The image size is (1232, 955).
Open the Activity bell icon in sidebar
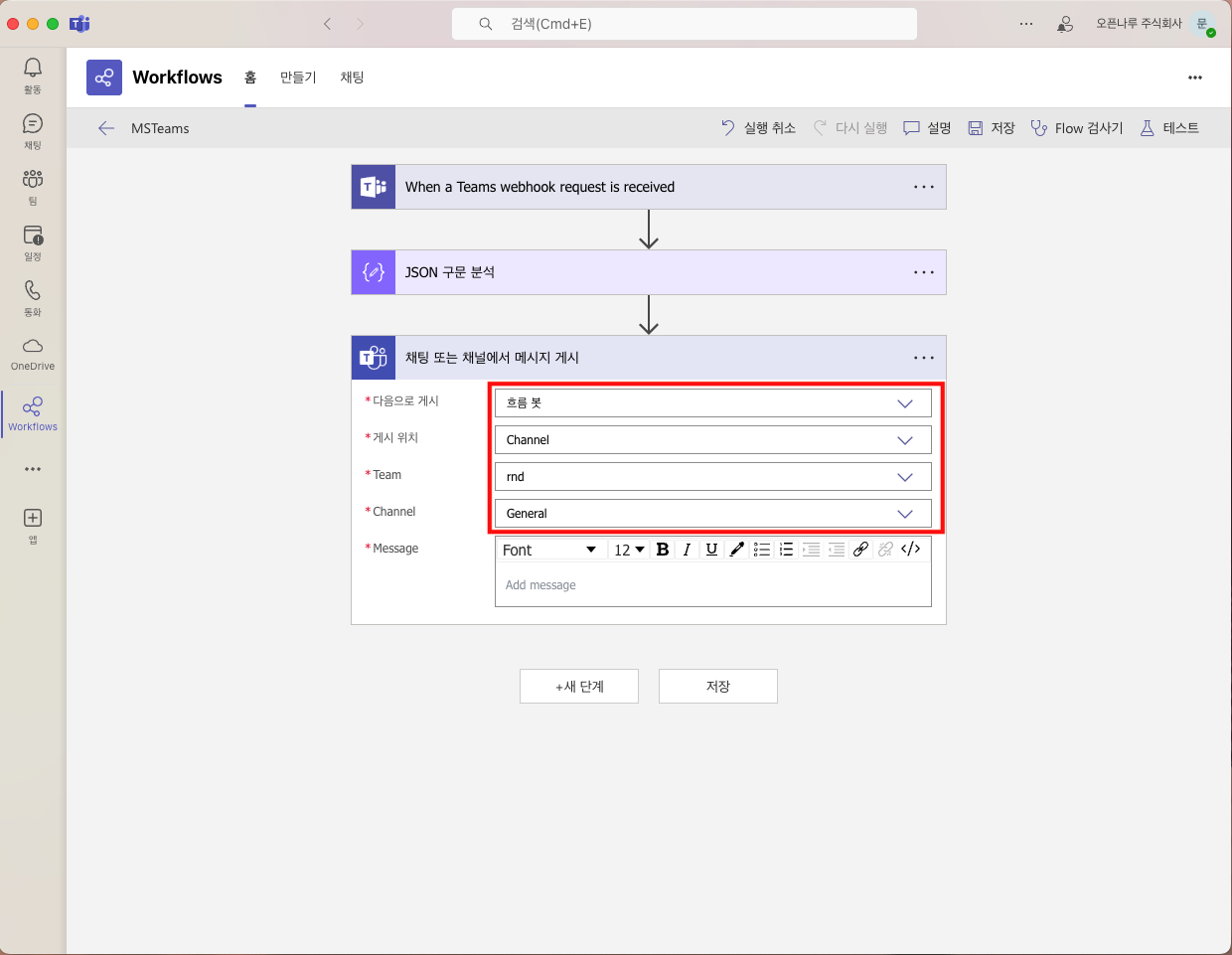coord(33,68)
